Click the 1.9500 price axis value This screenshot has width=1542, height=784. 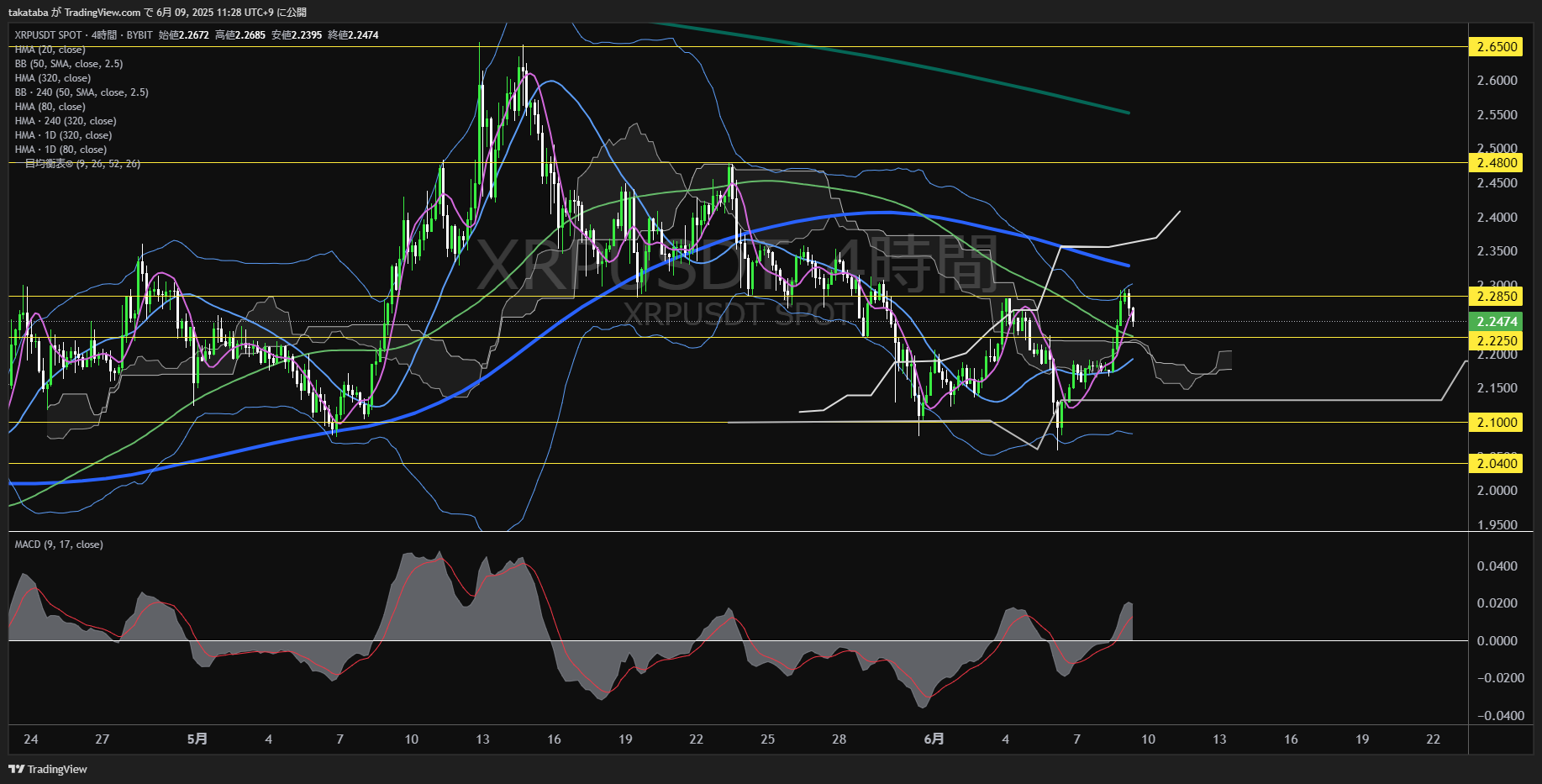click(1497, 525)
